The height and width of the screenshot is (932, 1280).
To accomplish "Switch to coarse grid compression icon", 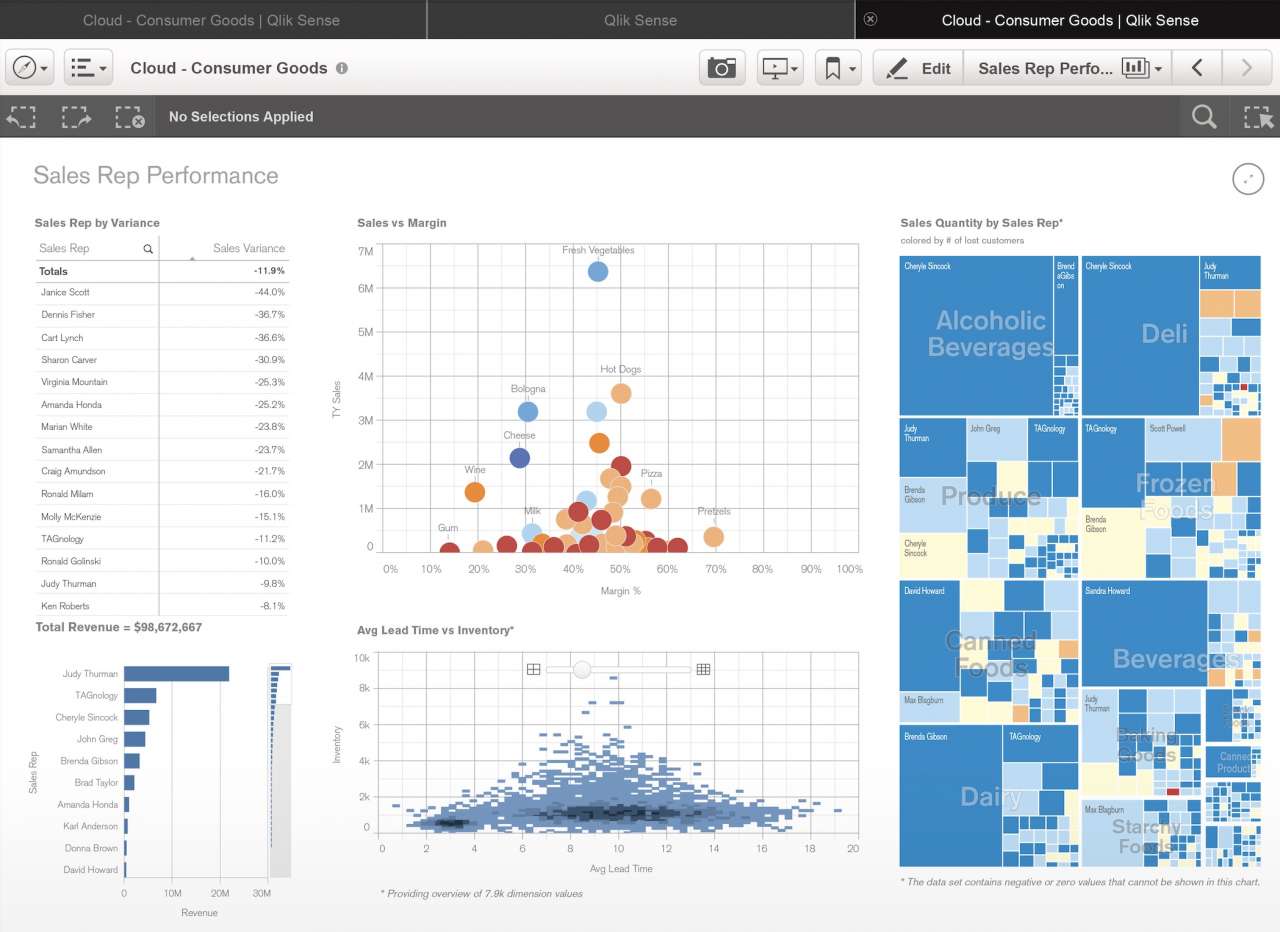I will 533,669.
